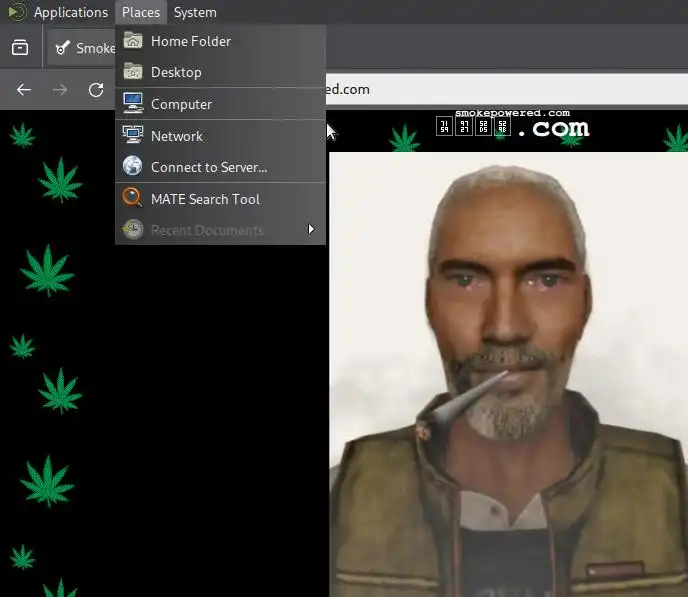Switch to the Smoke browser tab
The image size is (688, 597).
[82, 48]
